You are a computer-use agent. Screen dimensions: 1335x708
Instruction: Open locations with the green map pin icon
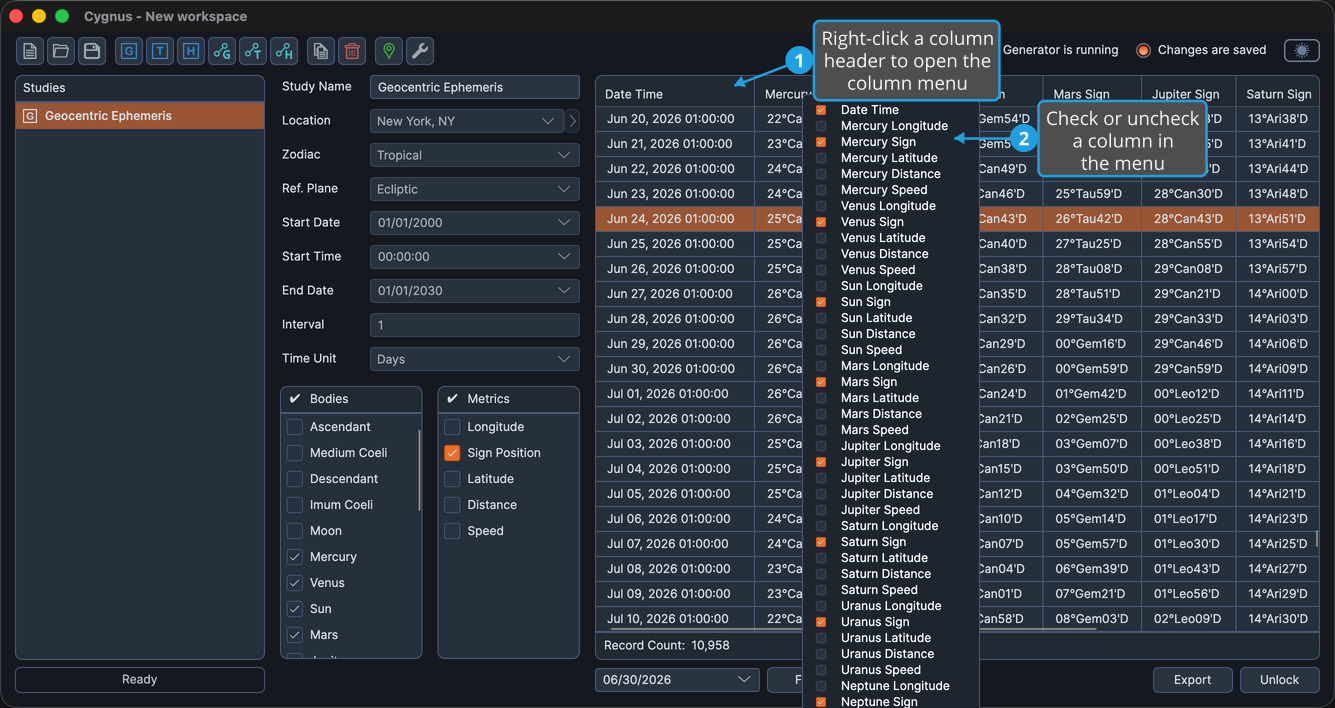click(389, 51)
